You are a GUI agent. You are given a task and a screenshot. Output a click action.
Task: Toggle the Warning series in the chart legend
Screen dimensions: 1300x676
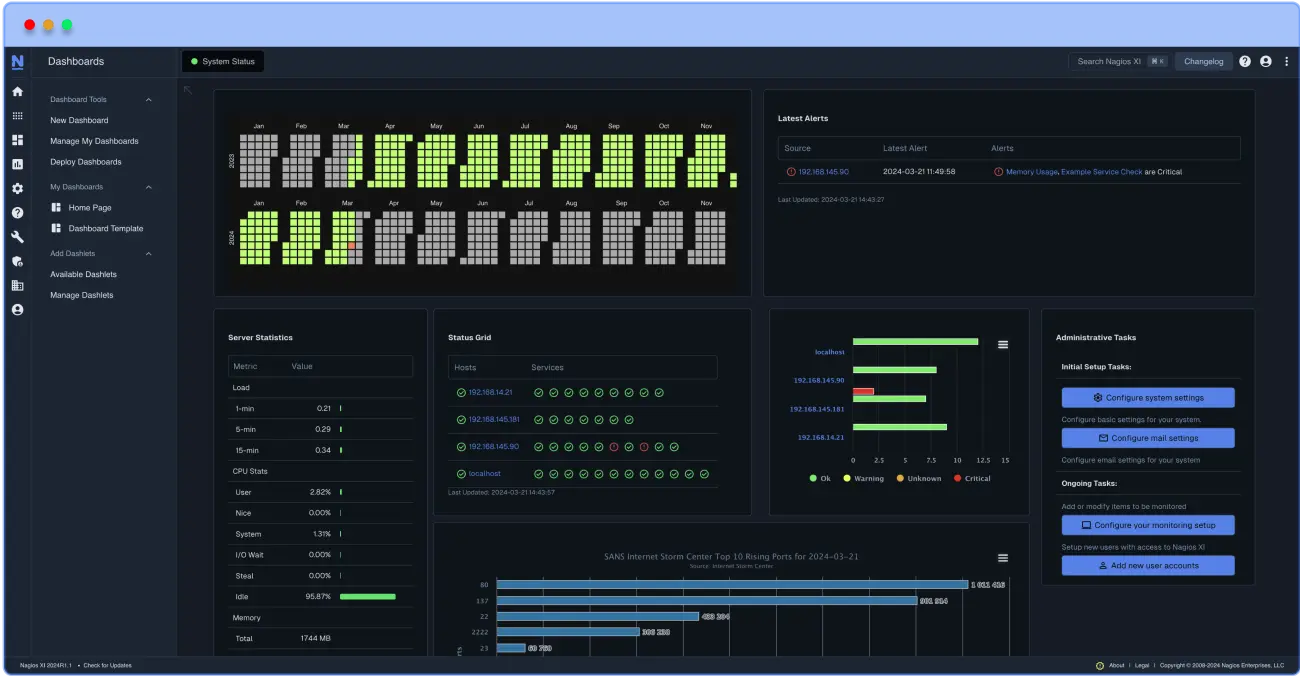(x=864, y=478)
